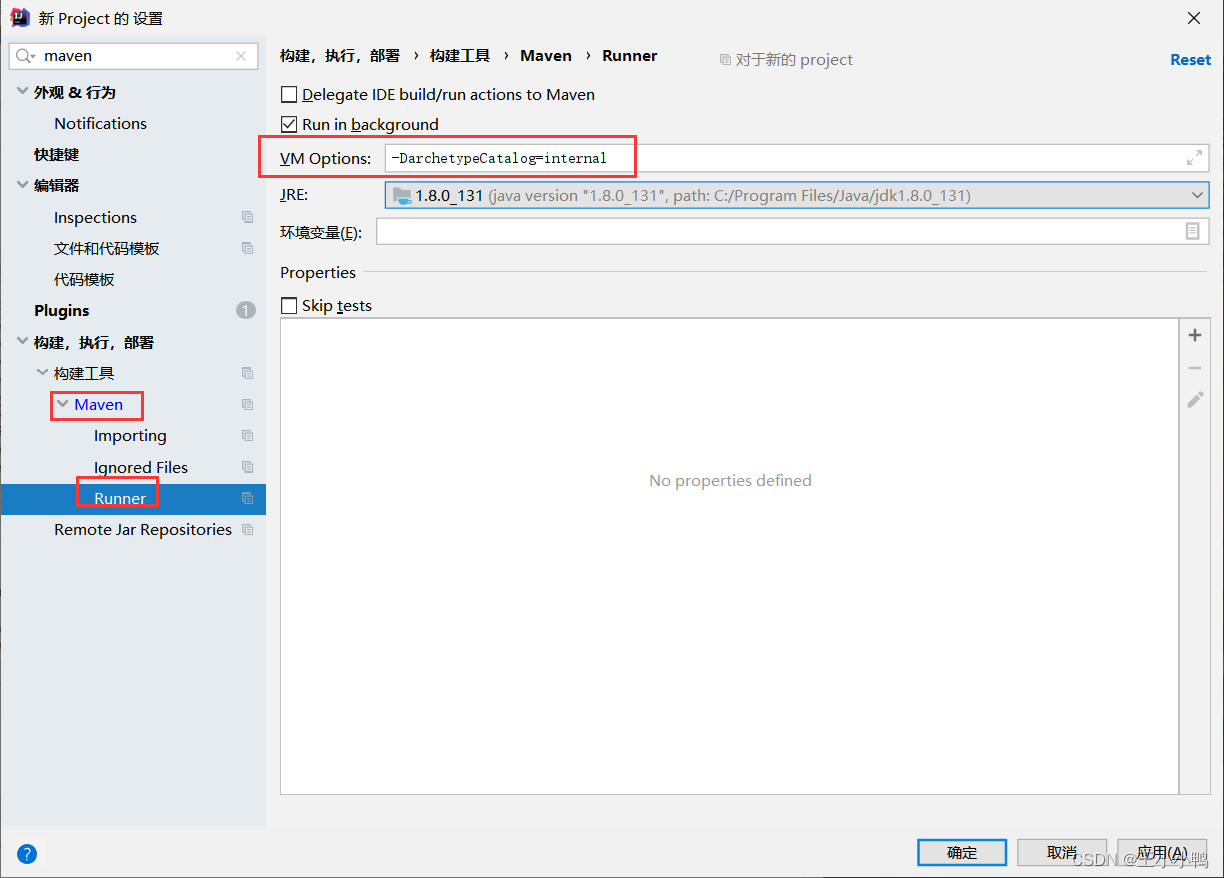Open 代码模板 settings page
1224x878 pixels.
coord(84,279)
